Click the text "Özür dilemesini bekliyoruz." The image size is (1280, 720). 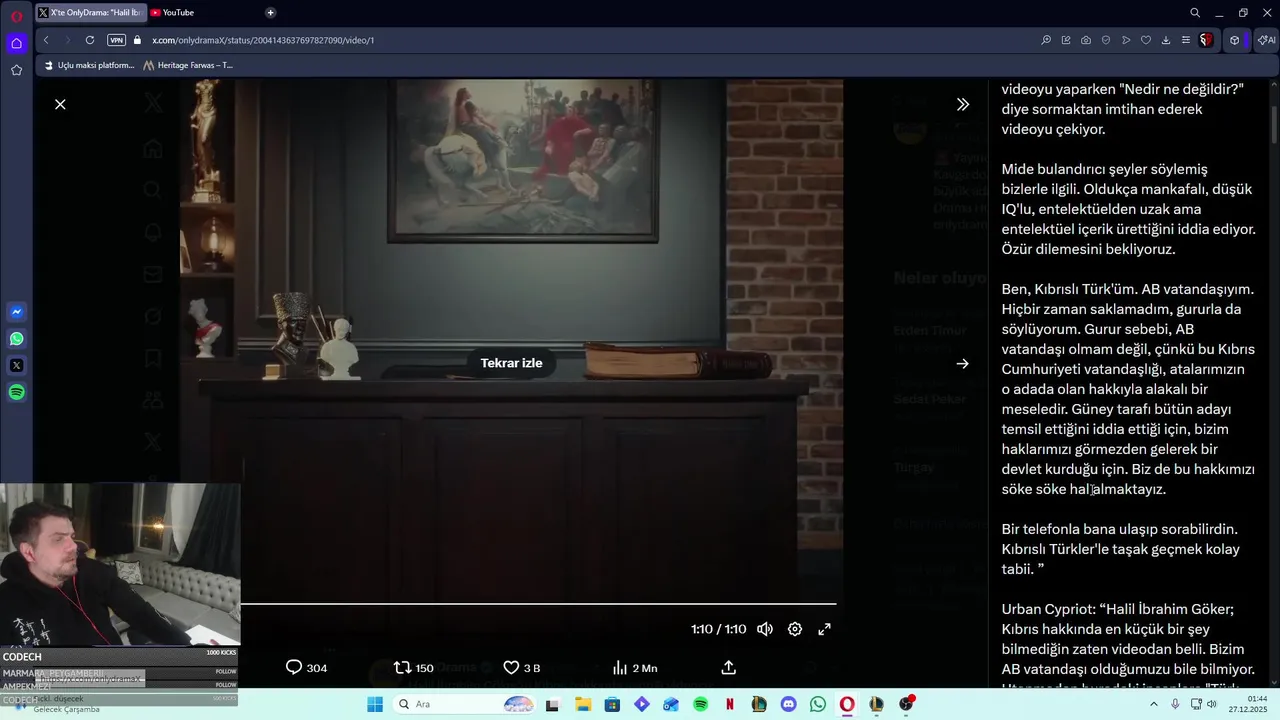(1088, 249)
